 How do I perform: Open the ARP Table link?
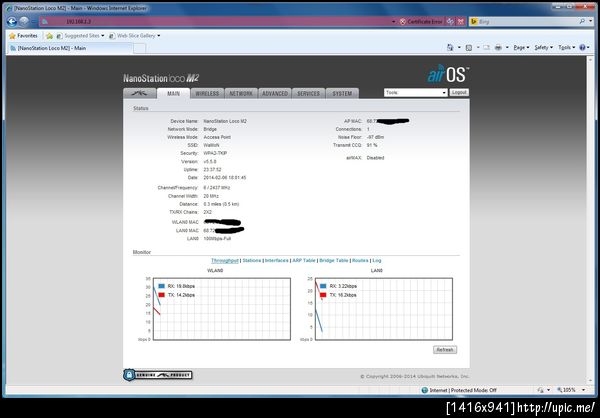[x=304, y=260]
